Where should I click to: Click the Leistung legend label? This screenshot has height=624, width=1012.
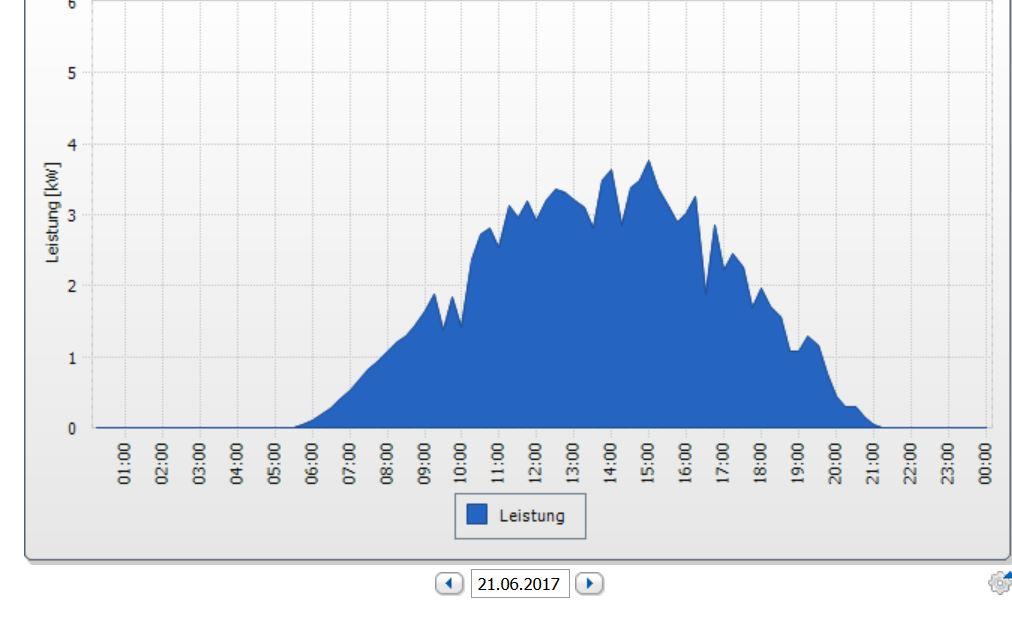point(532,516)
